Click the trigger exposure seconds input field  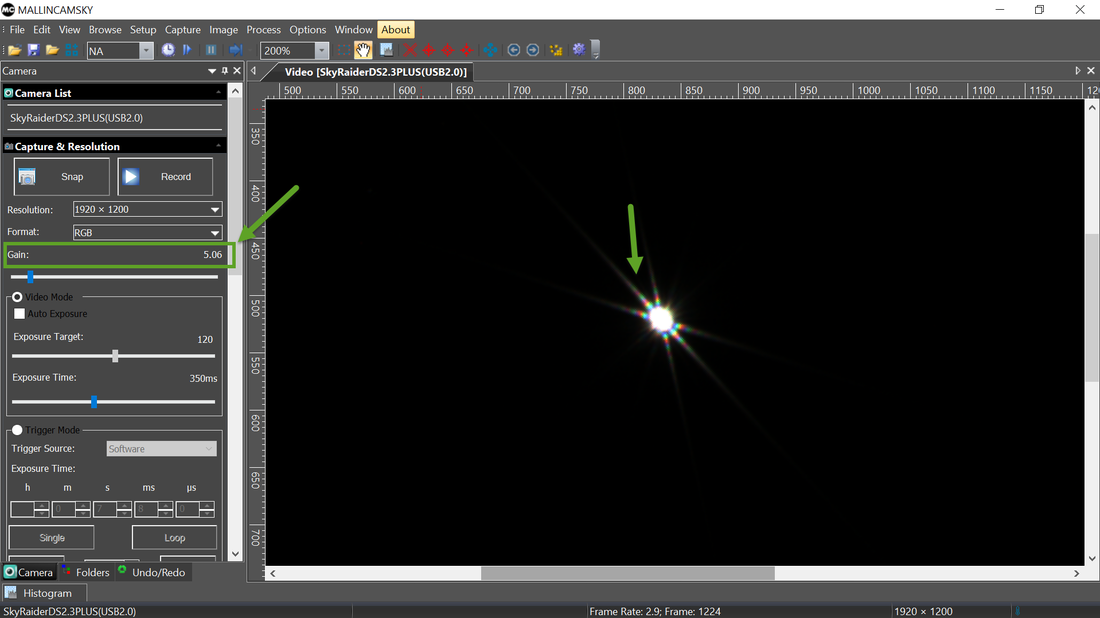click(105, 509)
